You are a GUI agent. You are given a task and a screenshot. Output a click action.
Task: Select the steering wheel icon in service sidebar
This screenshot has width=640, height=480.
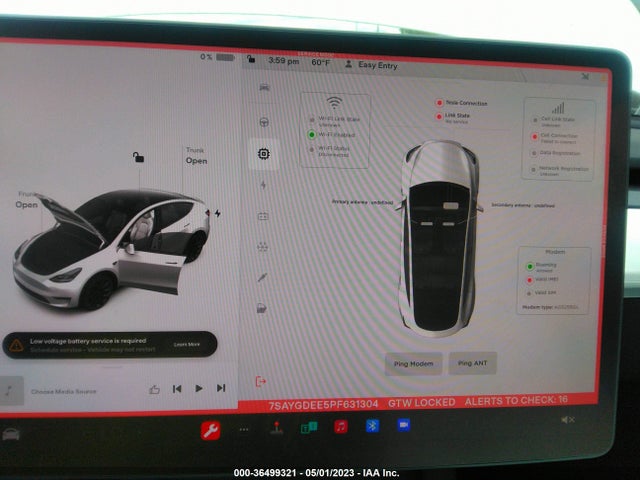coord(264,122)
